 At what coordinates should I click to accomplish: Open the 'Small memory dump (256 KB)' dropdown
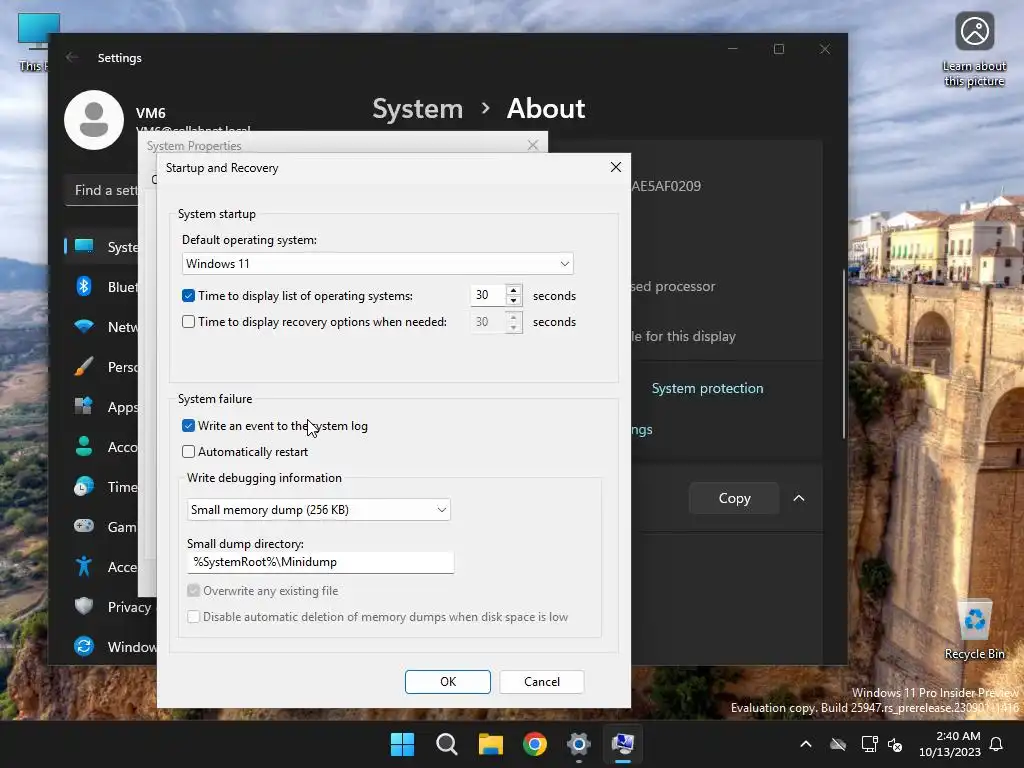coord(319,510)
